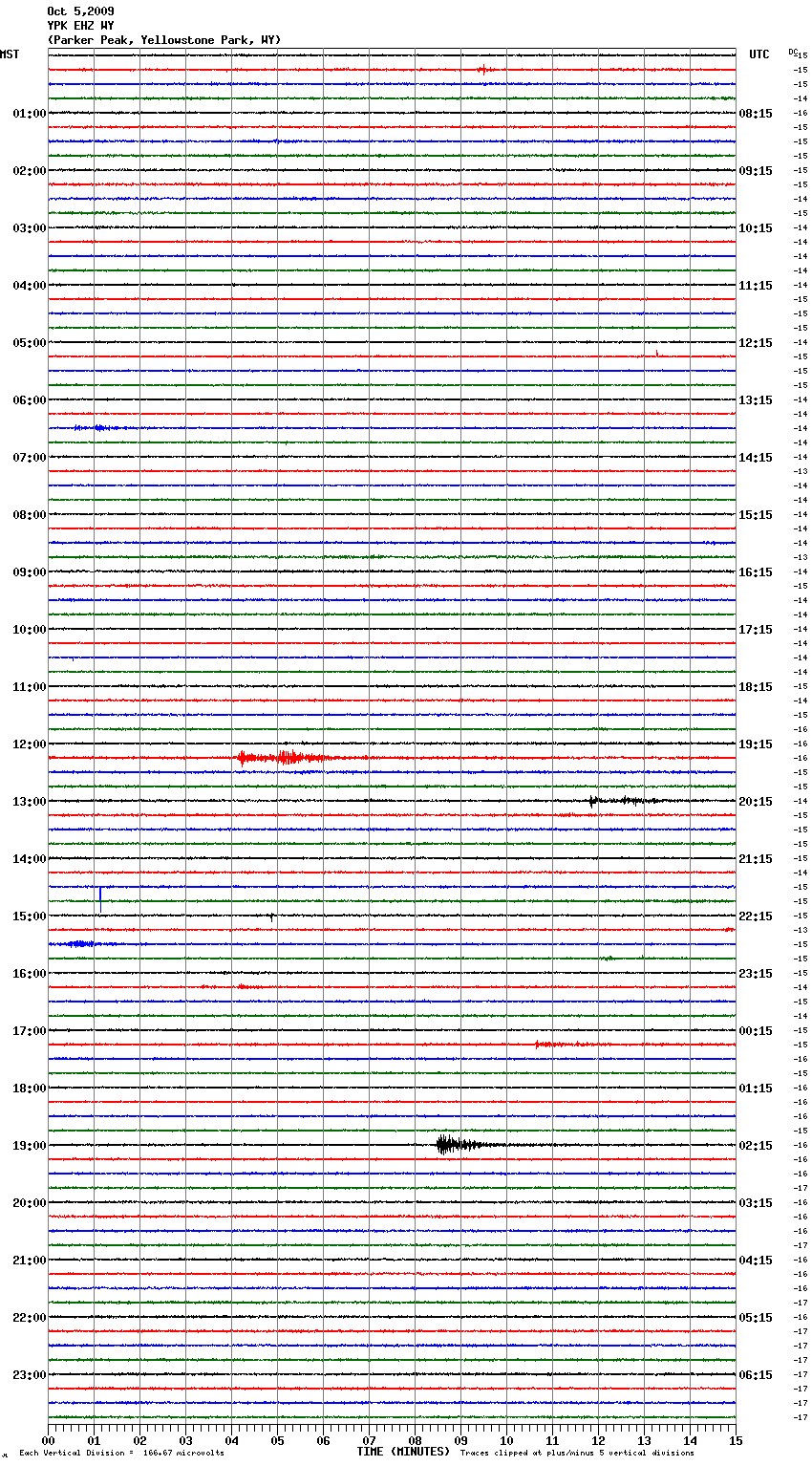Screen dimensions: 812x1466
Task: Select the 07:00 MST hour label
Action: [x=30, y=458]
